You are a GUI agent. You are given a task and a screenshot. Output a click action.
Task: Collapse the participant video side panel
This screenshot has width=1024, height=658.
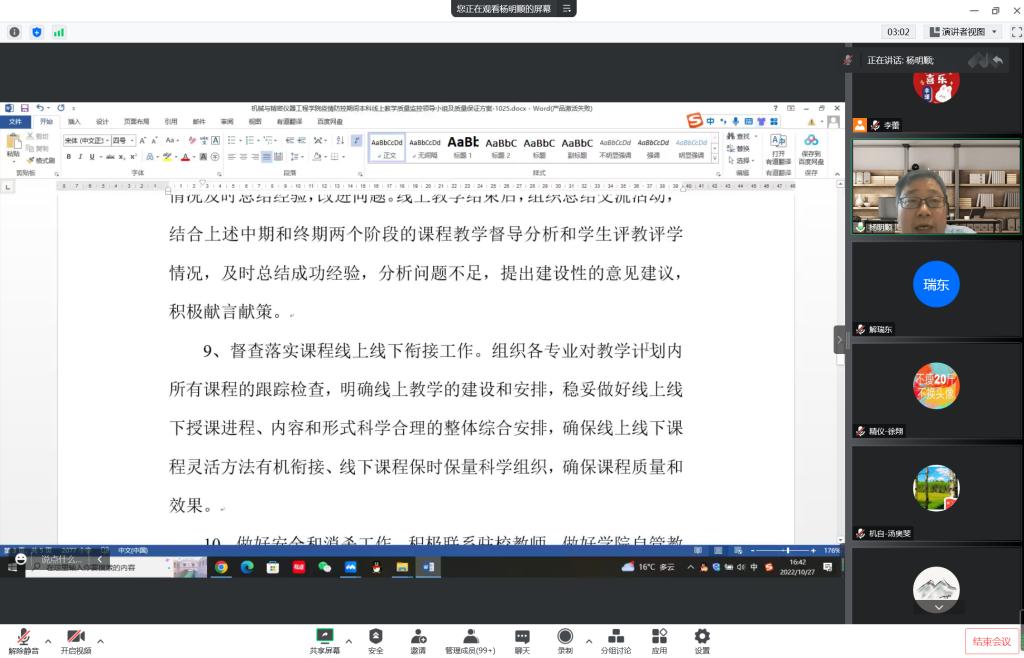click(x=840, y=340)
